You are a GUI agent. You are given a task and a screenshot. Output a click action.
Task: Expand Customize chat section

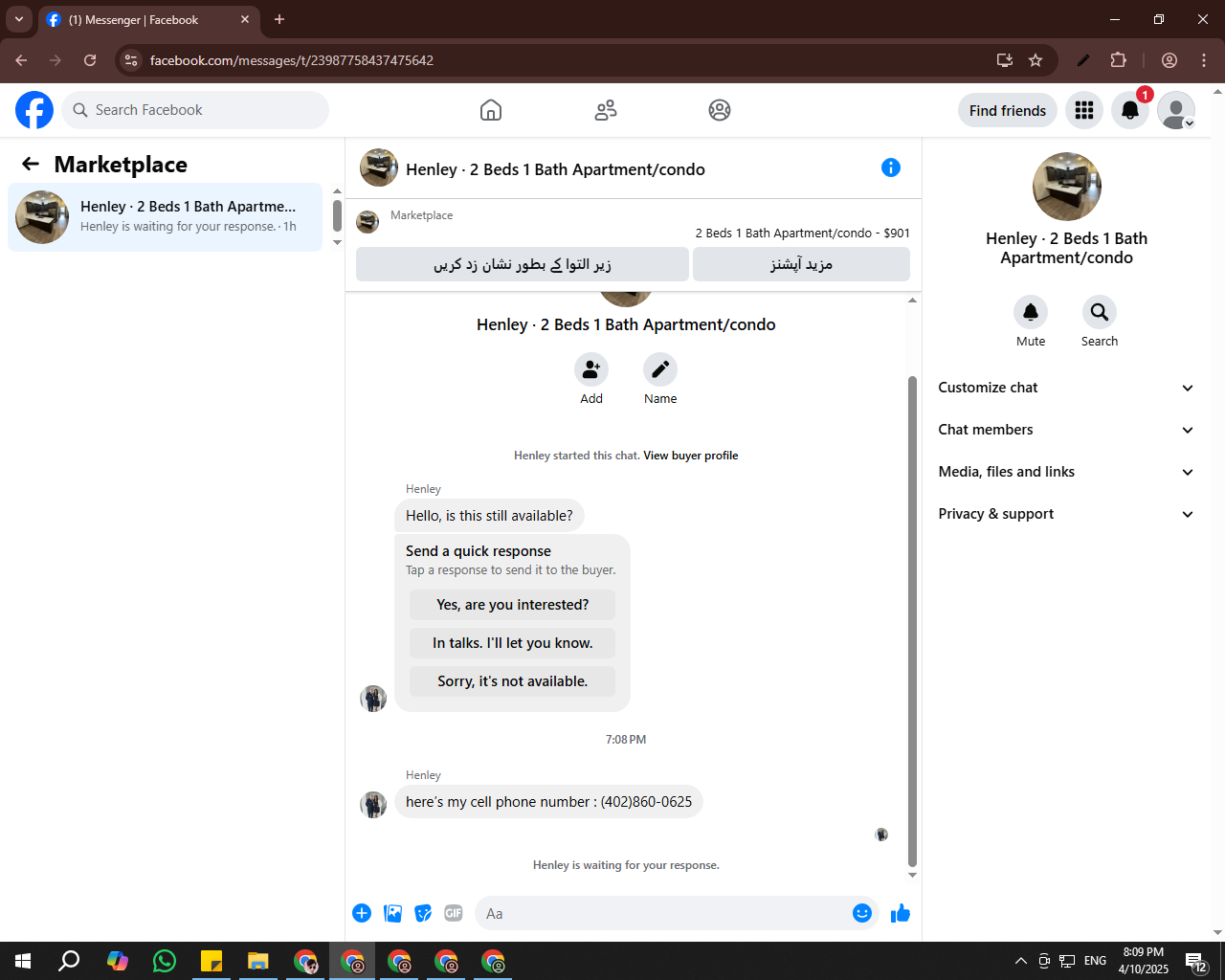[x=1066, y=388]
